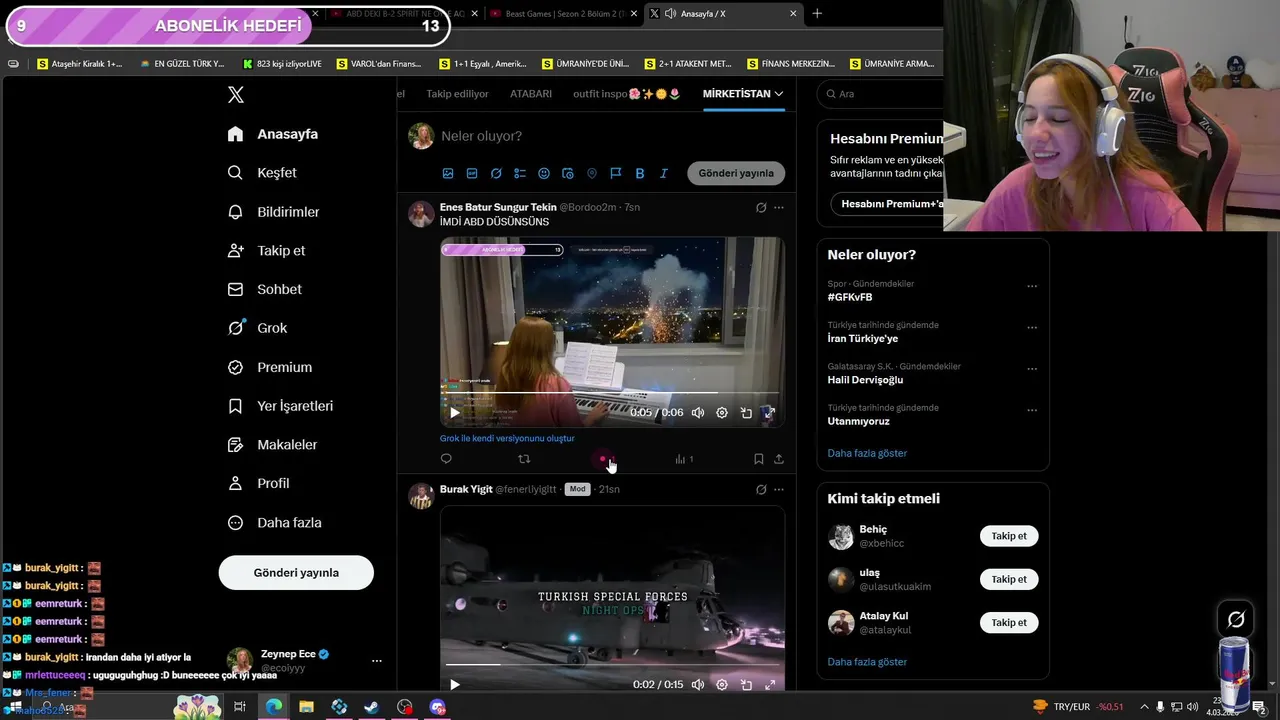Open emoji picker in composer
This screenshot has height=720, width=1280.
pos(544,173)
